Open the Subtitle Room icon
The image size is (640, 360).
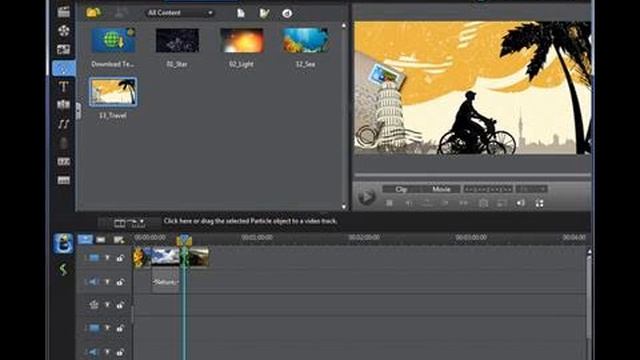click(x=63, y=180)
